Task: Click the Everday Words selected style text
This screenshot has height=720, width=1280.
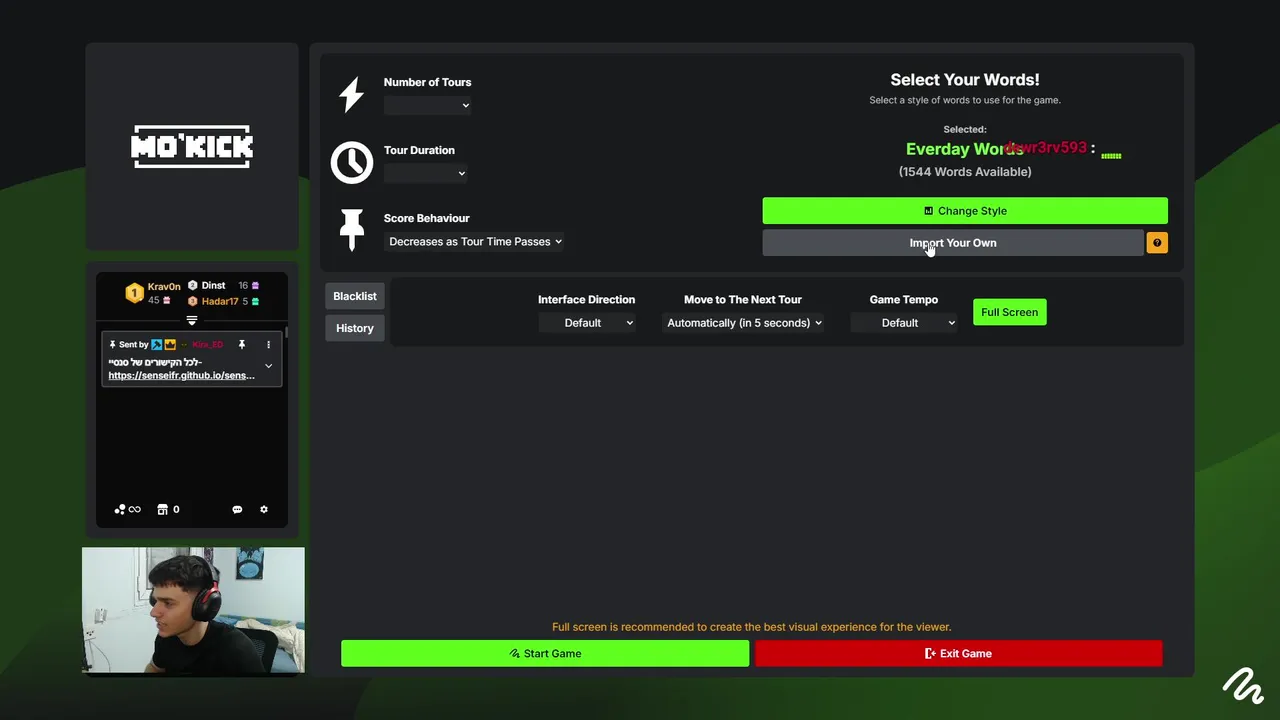Action: coord(965,149)
